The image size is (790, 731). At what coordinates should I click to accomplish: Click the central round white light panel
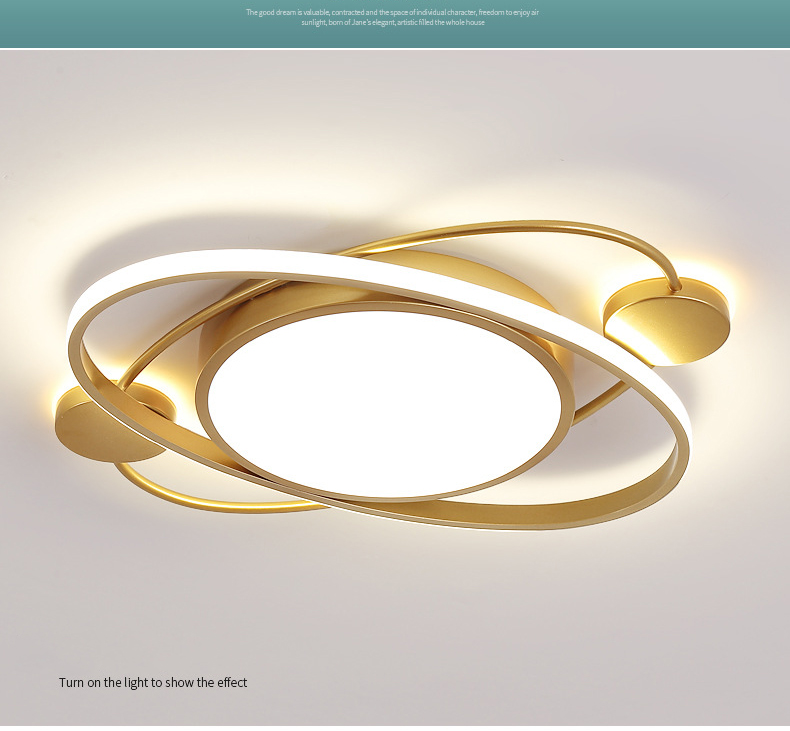(385, 404)
